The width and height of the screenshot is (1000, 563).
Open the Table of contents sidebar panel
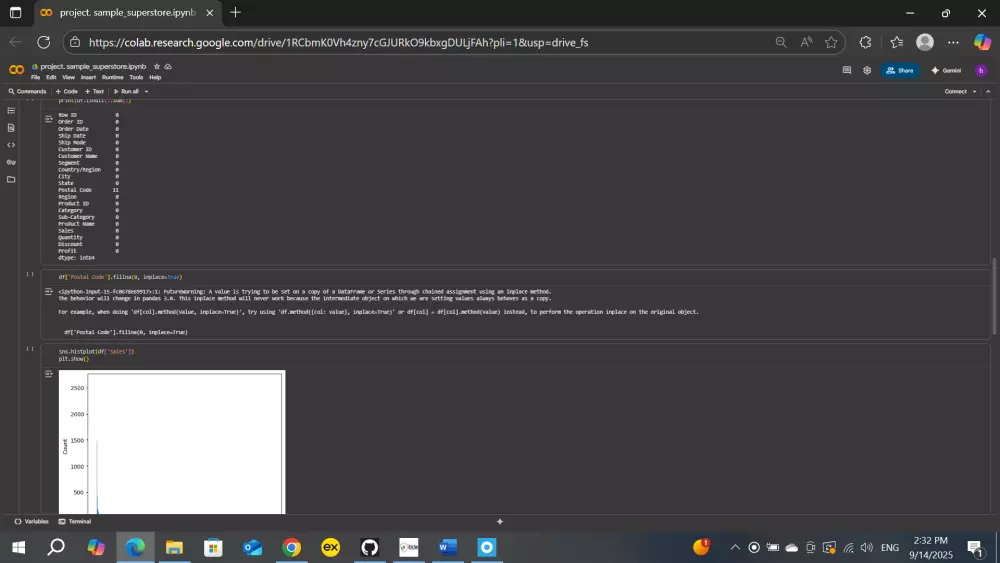(x=11, y=111)
